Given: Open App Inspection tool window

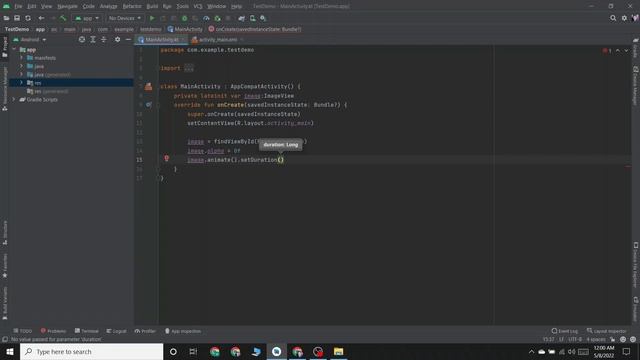Looking at the screenshot, I should [183, 331].
